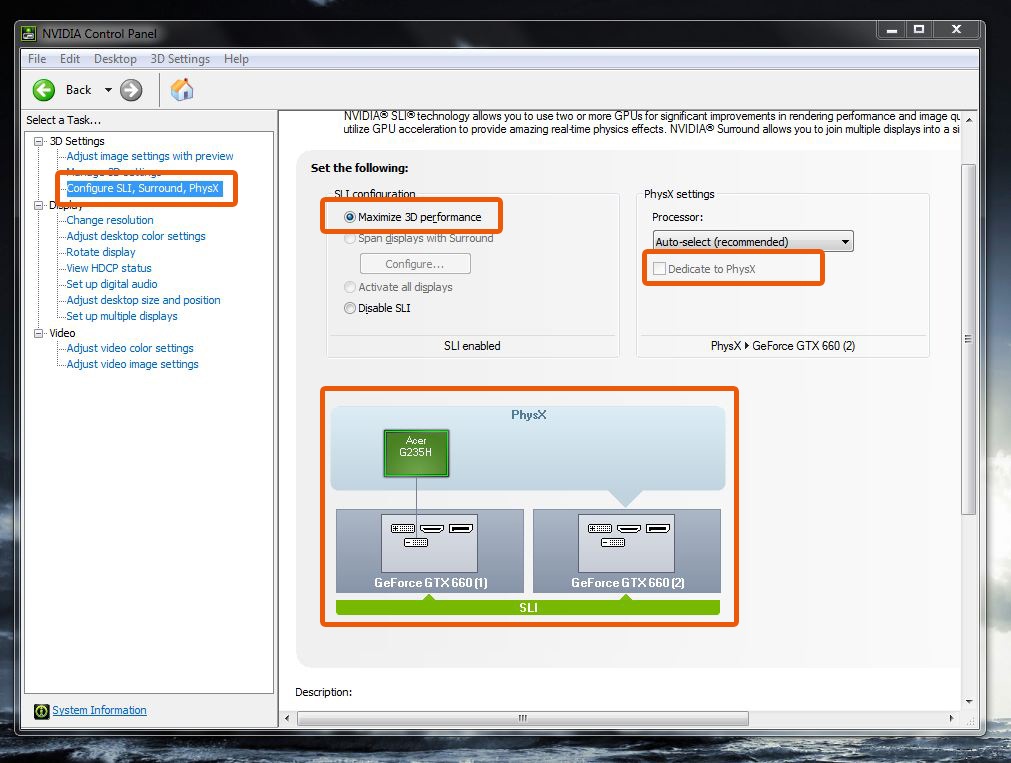Click the SLI enabled status text
The image size is (1011, 763).
tap(472, 346)
